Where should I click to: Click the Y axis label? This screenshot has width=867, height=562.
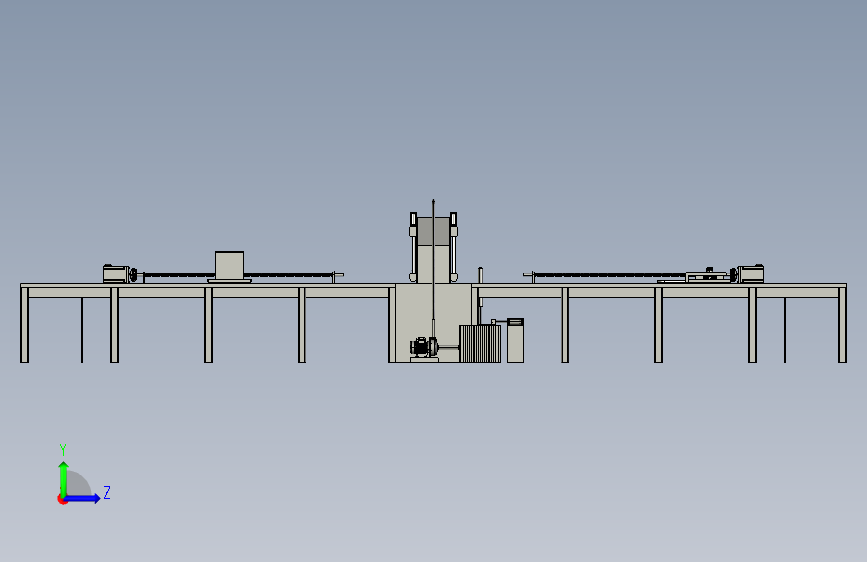(x=63, y=450)
